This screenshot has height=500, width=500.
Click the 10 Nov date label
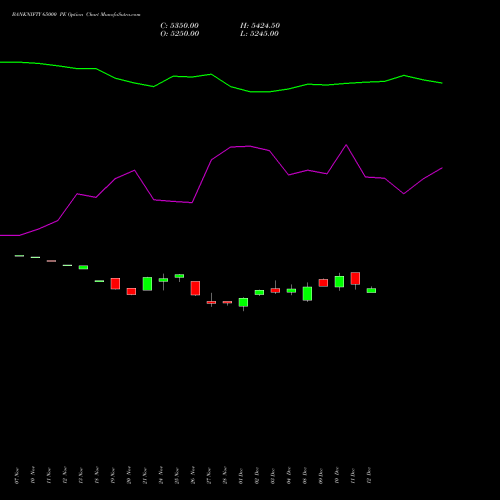(x=33, y=476)
